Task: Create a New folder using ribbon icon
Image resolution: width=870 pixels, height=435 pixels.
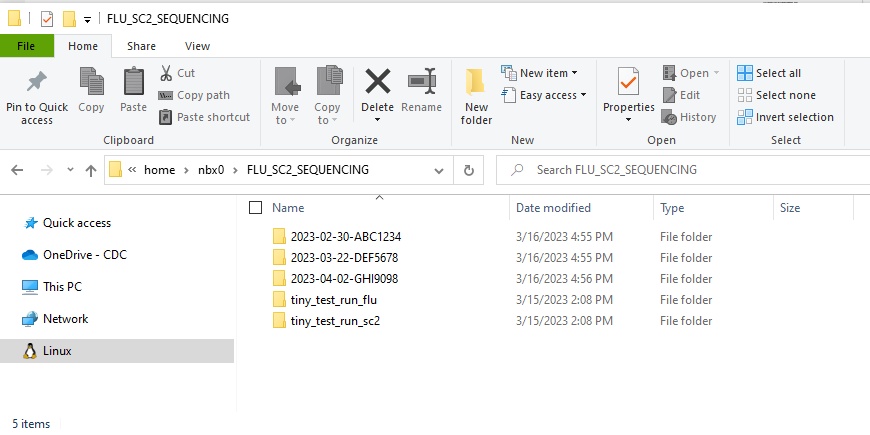Action: 476,83
